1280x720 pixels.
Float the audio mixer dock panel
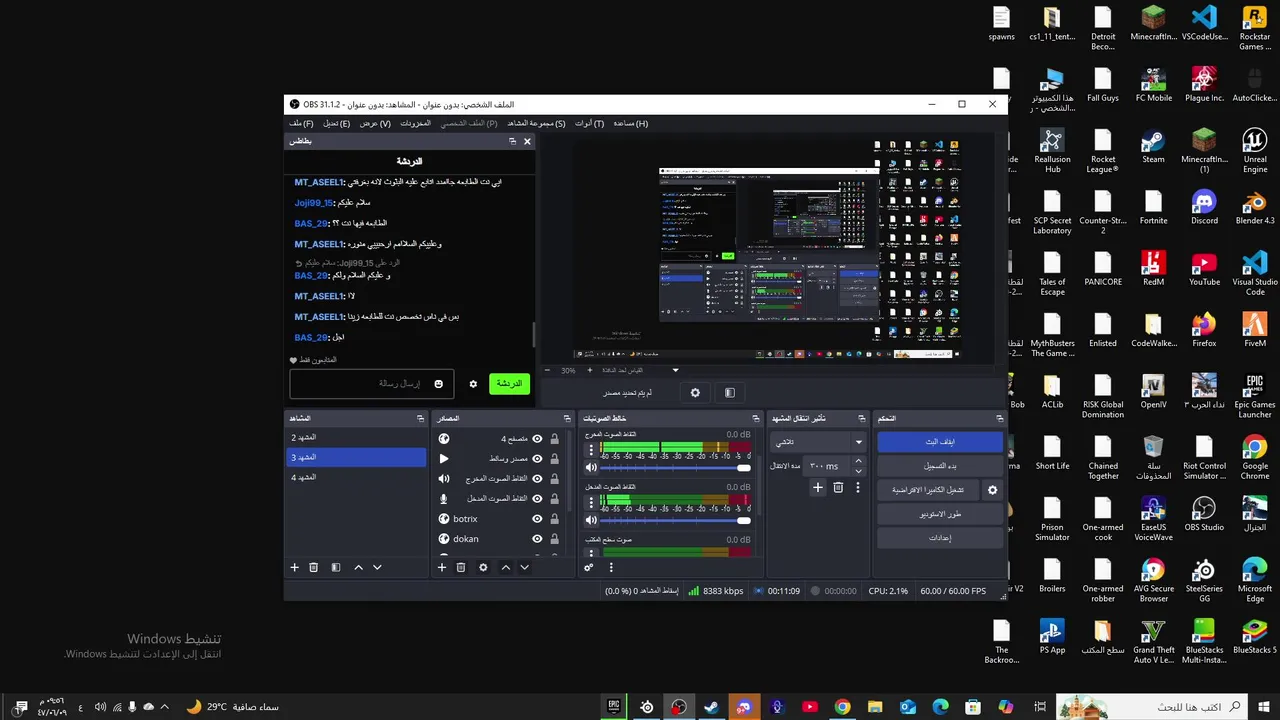click(x=755, y=418)
